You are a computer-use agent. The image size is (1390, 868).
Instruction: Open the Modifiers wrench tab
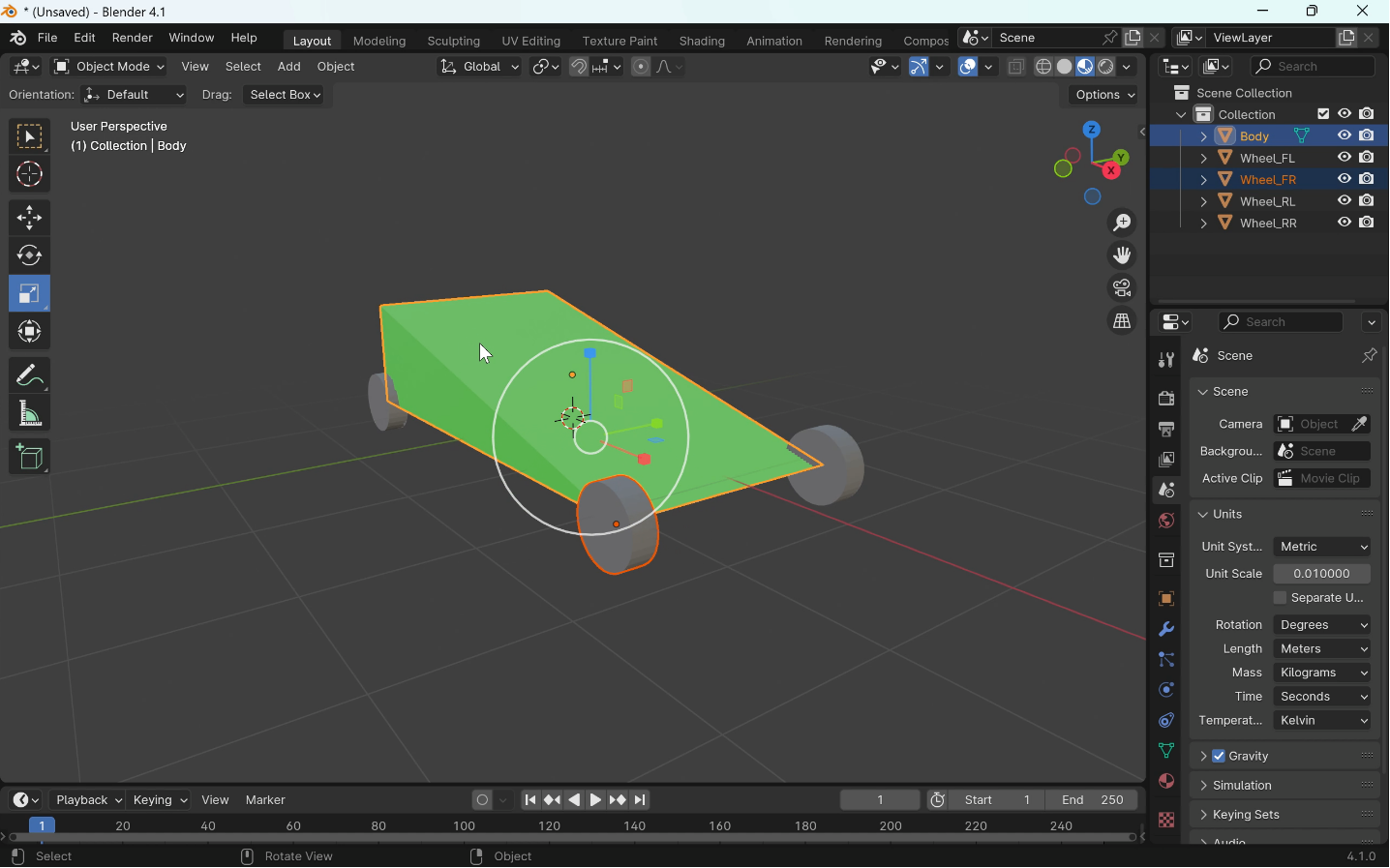point(1167,631)
